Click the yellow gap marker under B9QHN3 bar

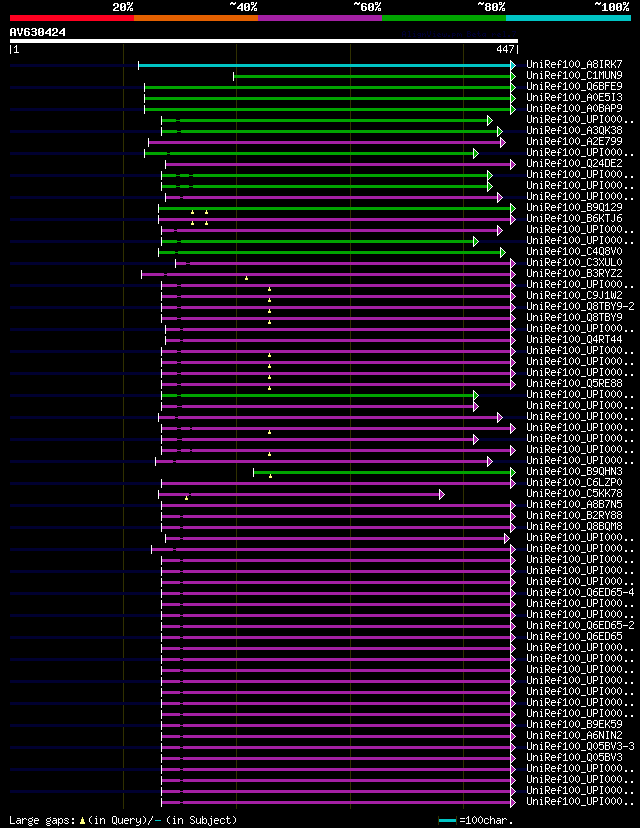coord(270,476)
